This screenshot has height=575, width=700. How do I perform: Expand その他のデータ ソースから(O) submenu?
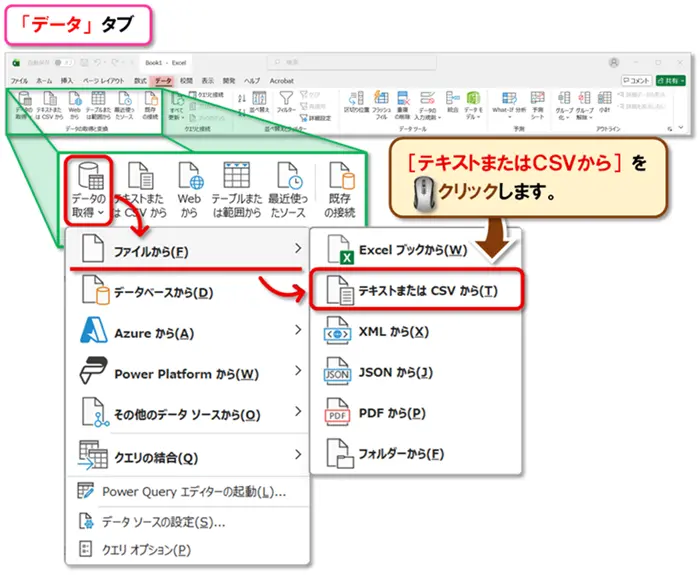188,414
